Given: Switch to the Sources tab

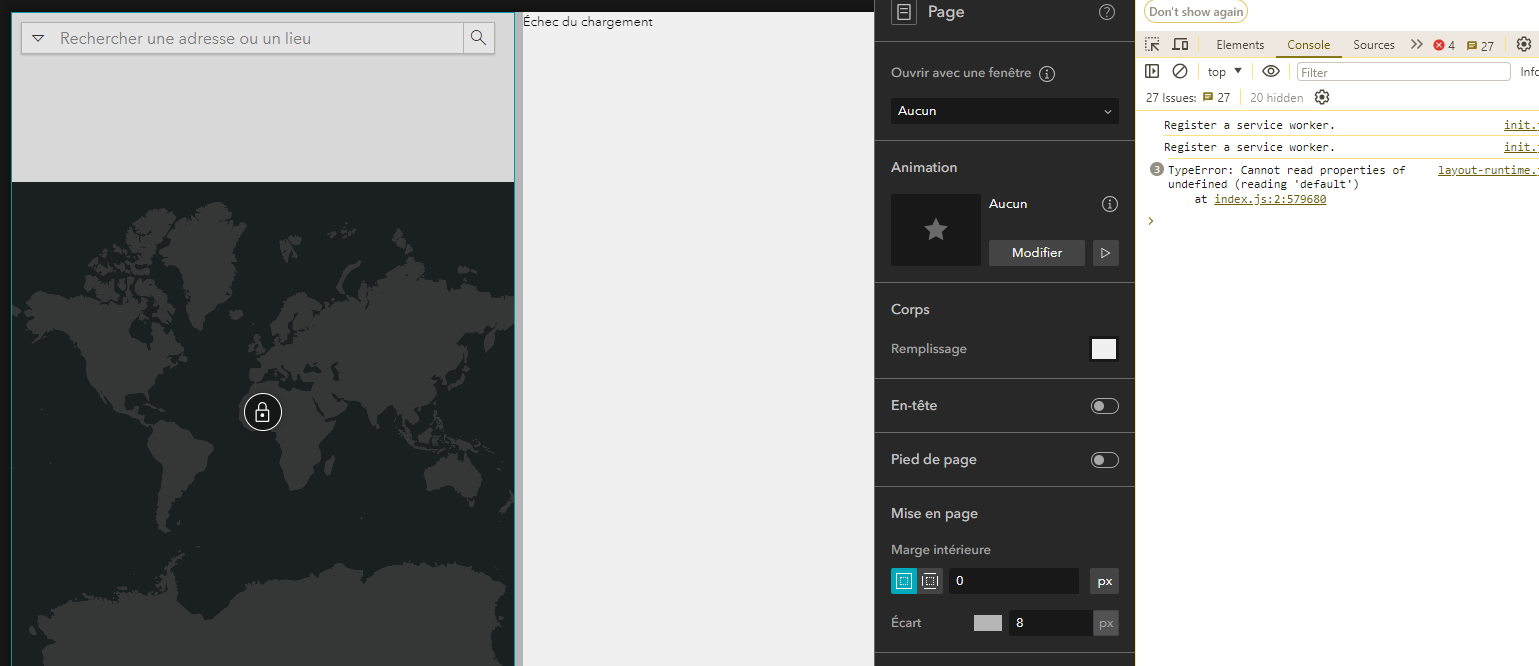Looking at the screenshot, I should [x=1373, y=45].
